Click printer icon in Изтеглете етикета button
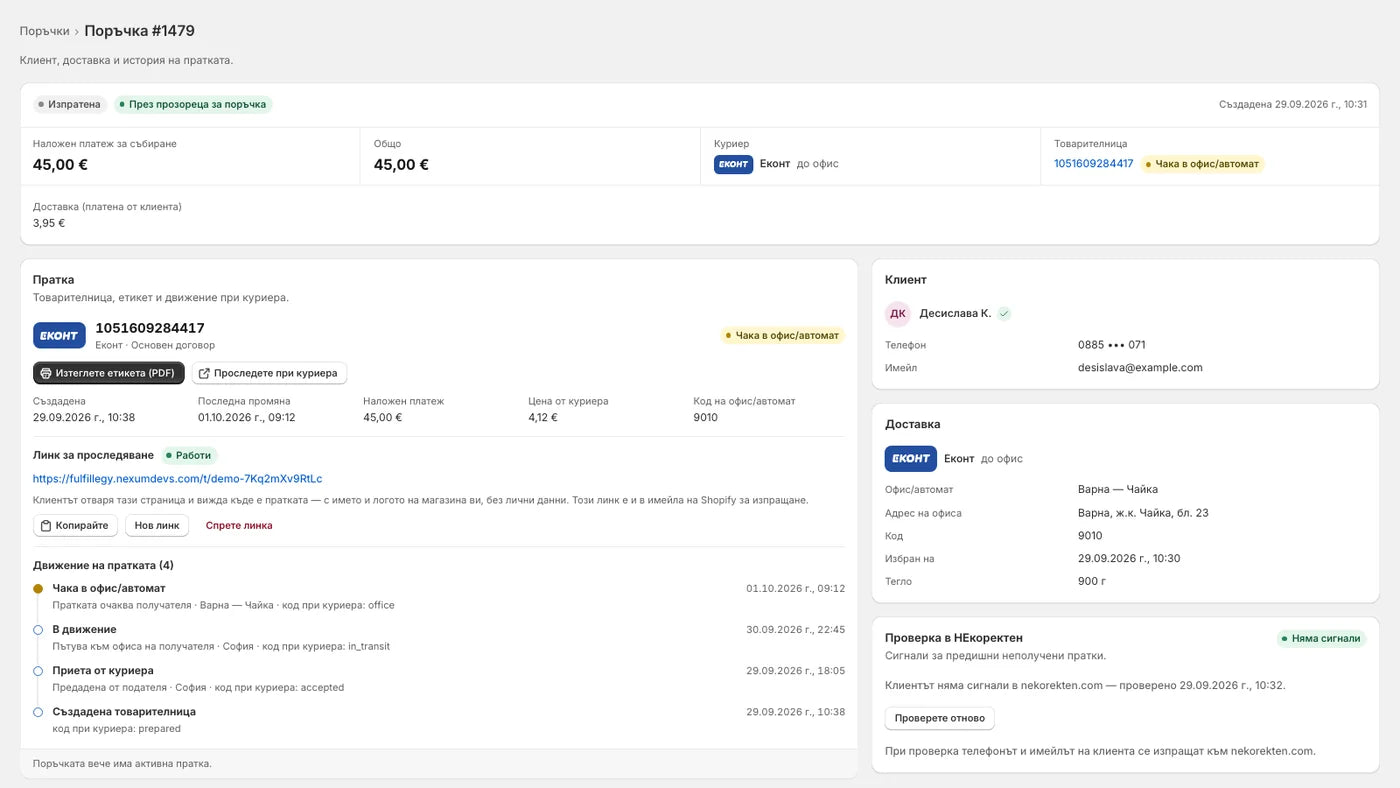 tap(46, 373)
